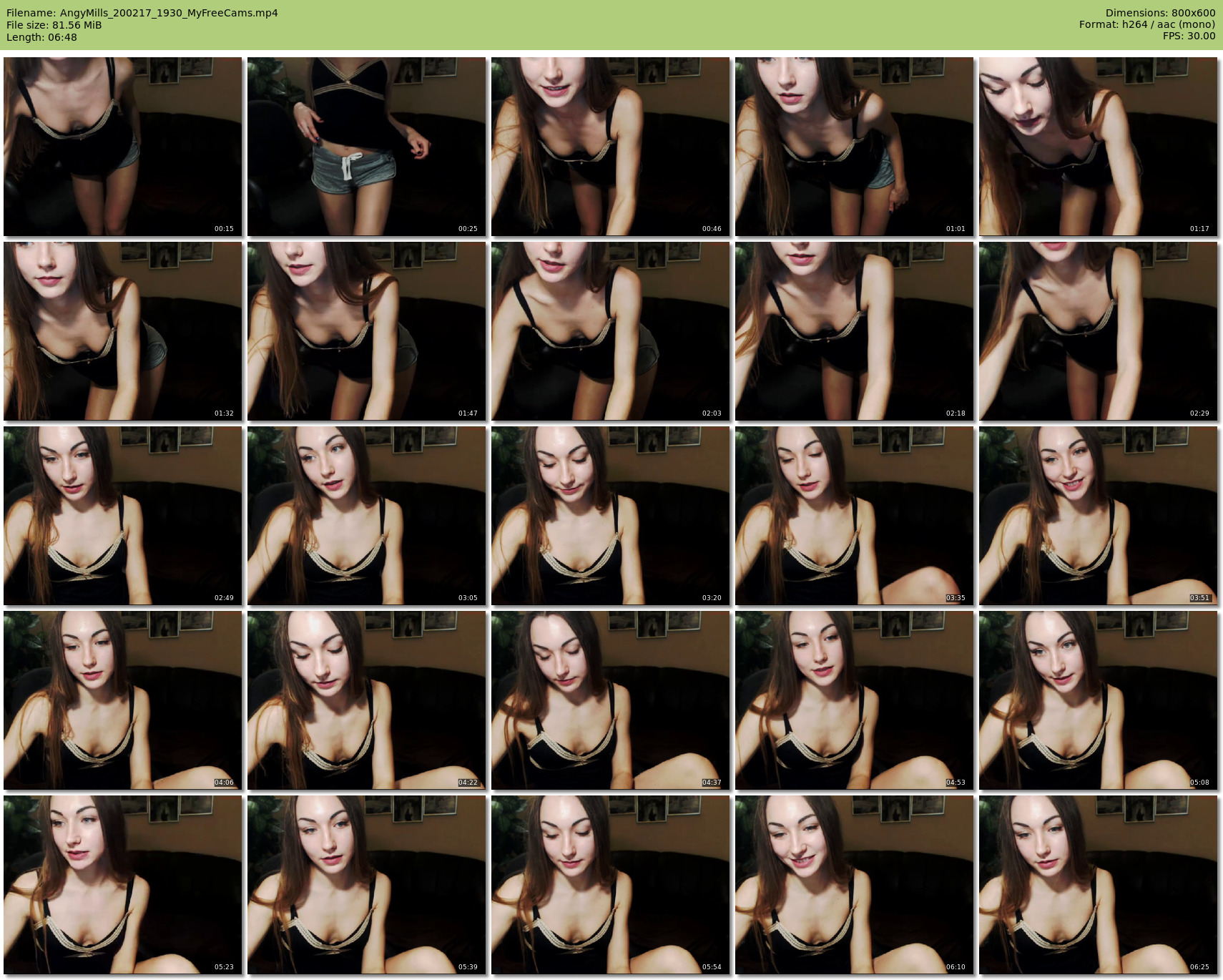Viewport: 1223px width, 980px height.
Task: Select the thumbnail timestamped 06:25
Action: (1098, 885)
